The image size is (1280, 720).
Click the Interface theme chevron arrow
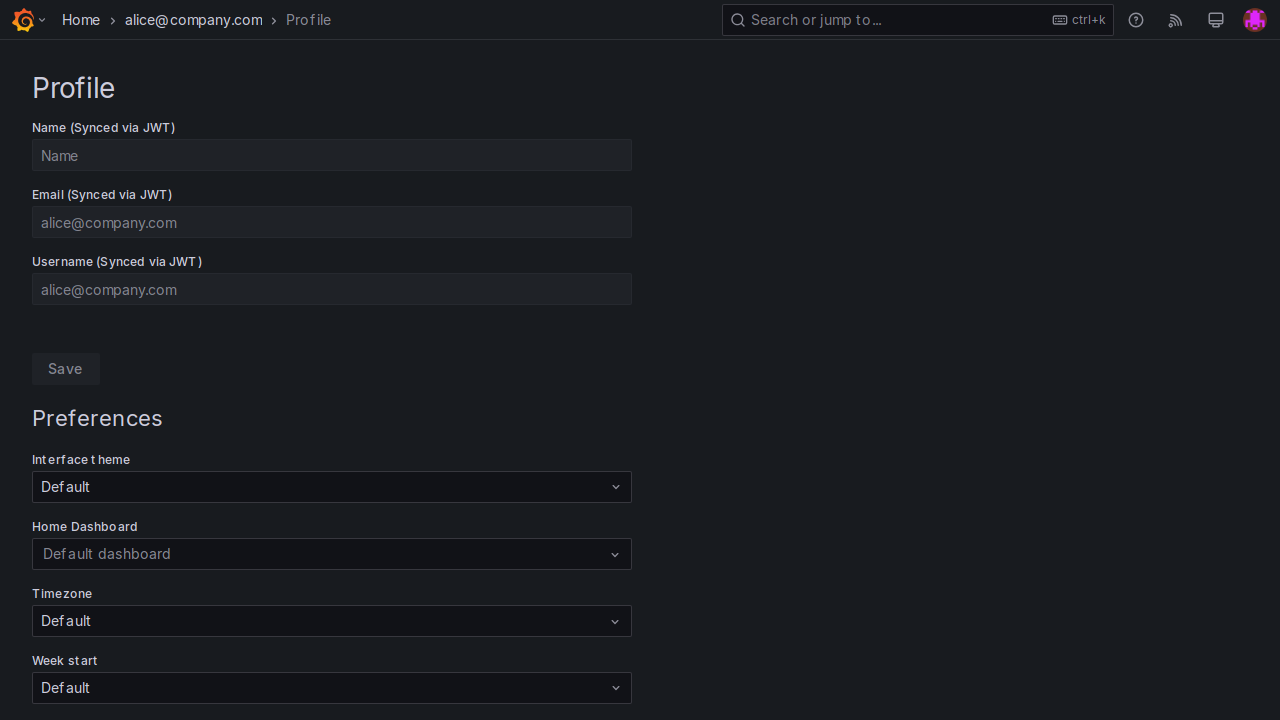click(x=616, y=487)
